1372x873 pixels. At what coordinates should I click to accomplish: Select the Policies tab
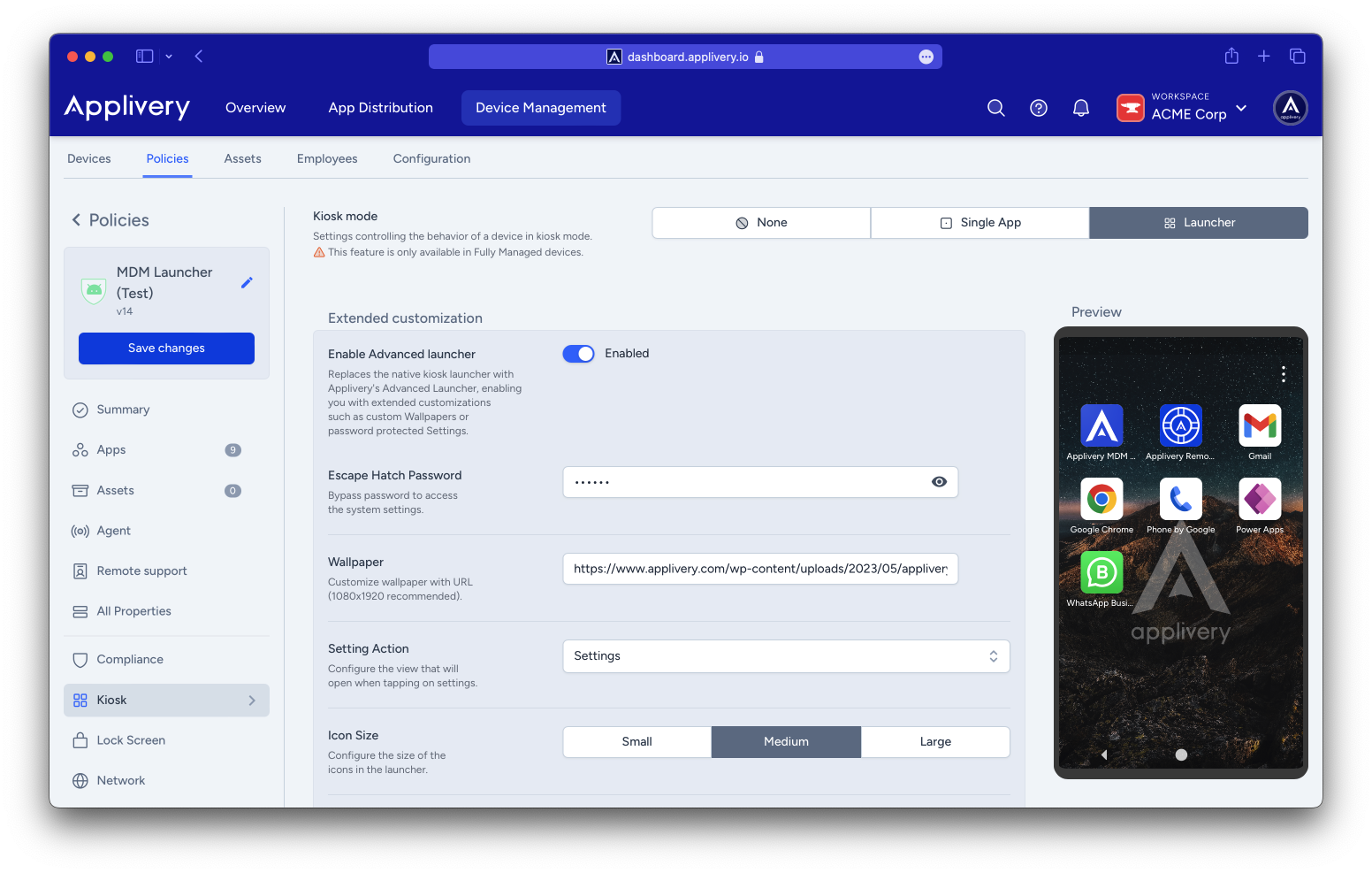coord(167,159)
